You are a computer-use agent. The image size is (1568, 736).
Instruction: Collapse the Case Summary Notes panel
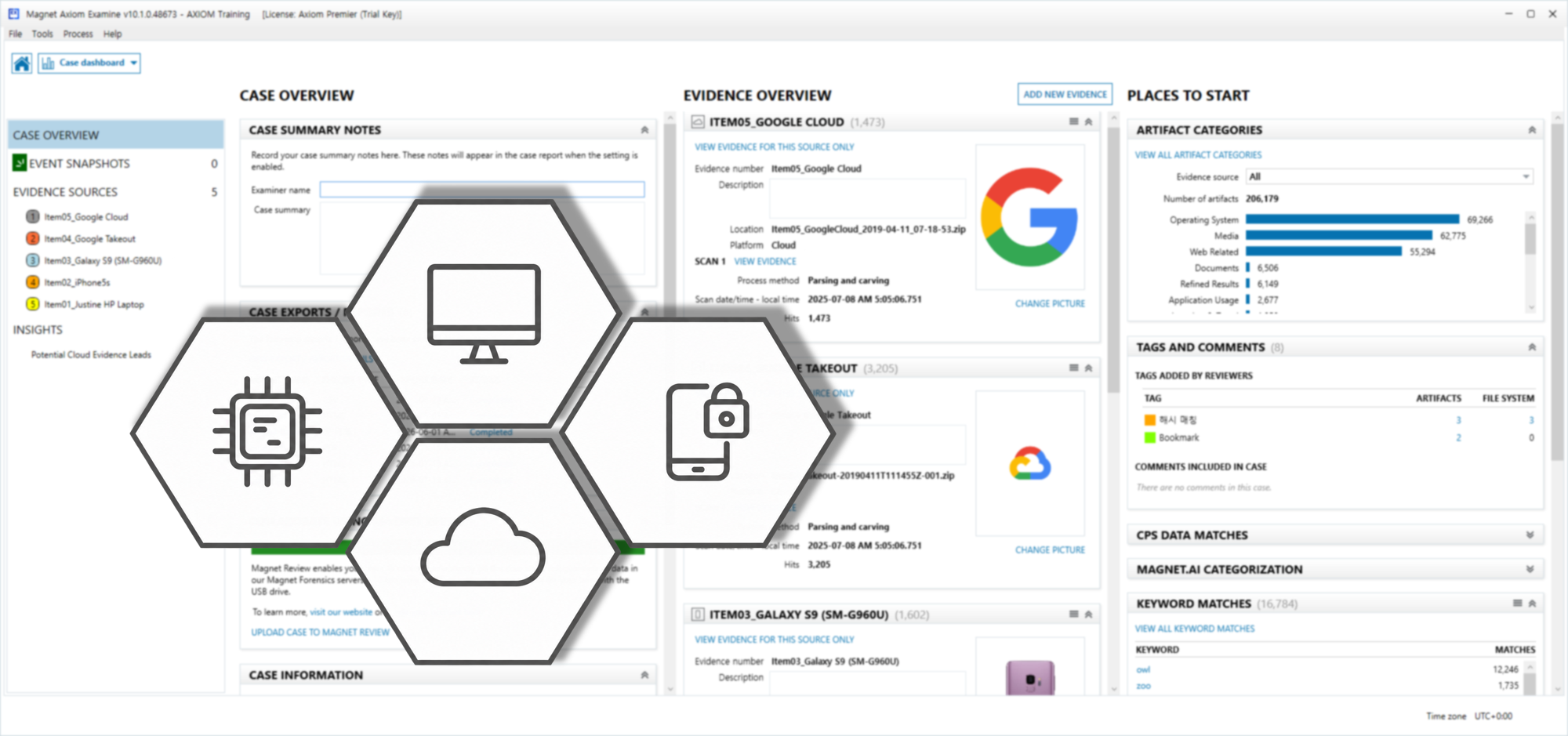[x=644, y=130]
